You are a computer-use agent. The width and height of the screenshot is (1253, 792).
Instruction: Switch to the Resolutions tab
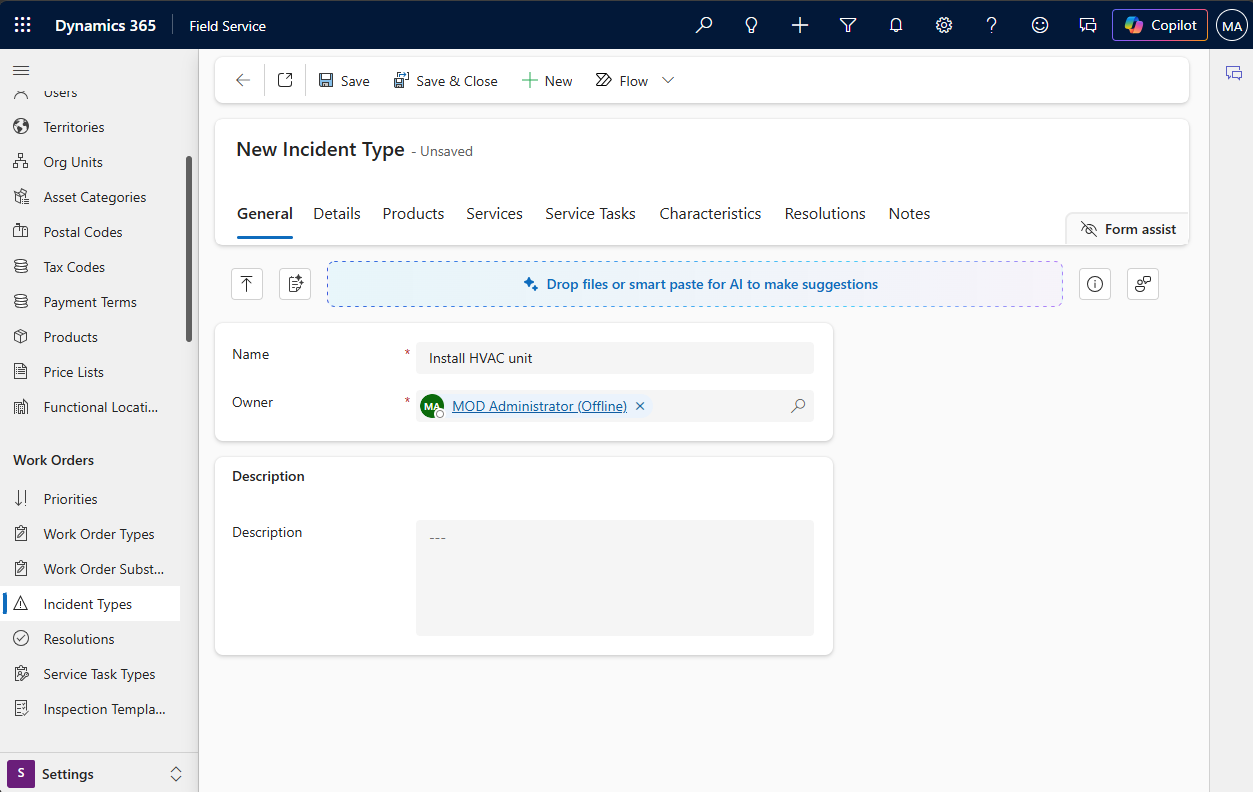click(x=825, y=214)
